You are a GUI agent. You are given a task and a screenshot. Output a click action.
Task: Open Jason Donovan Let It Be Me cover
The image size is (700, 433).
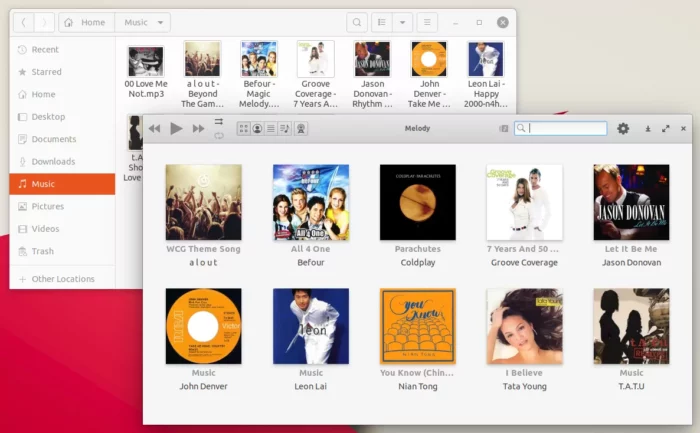(631, 202)
